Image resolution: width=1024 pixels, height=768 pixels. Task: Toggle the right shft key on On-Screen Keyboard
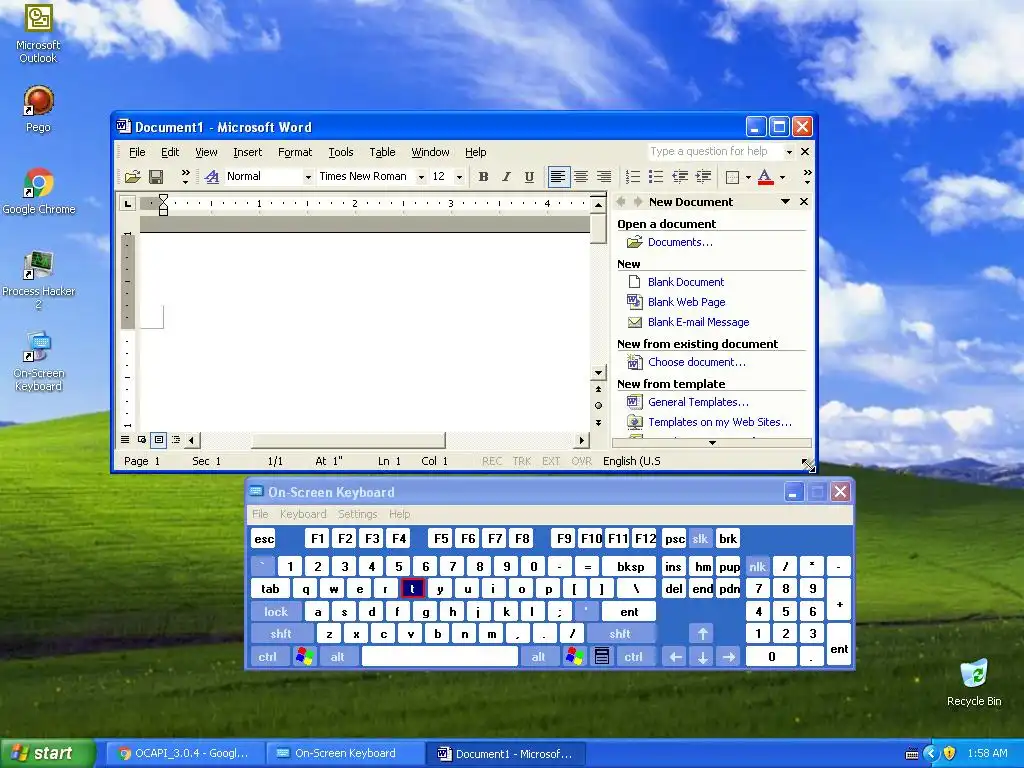(x=620, y=634)
